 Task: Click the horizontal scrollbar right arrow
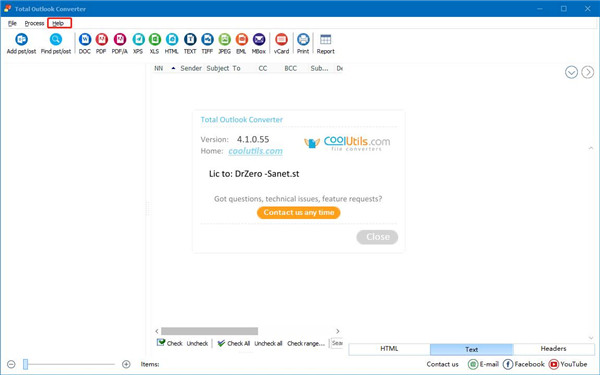click(338, 331)
